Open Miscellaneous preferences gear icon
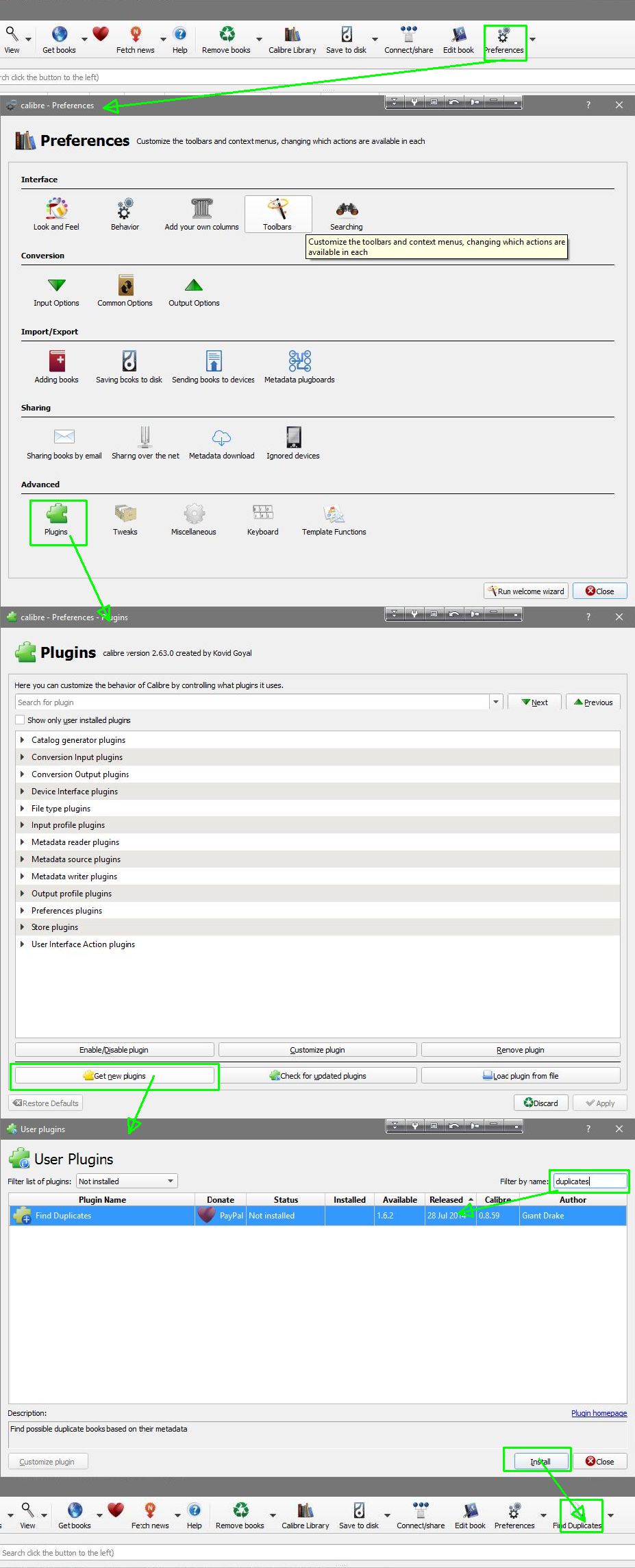Viewport: 635px width, 1568px height. pos(193,520)
